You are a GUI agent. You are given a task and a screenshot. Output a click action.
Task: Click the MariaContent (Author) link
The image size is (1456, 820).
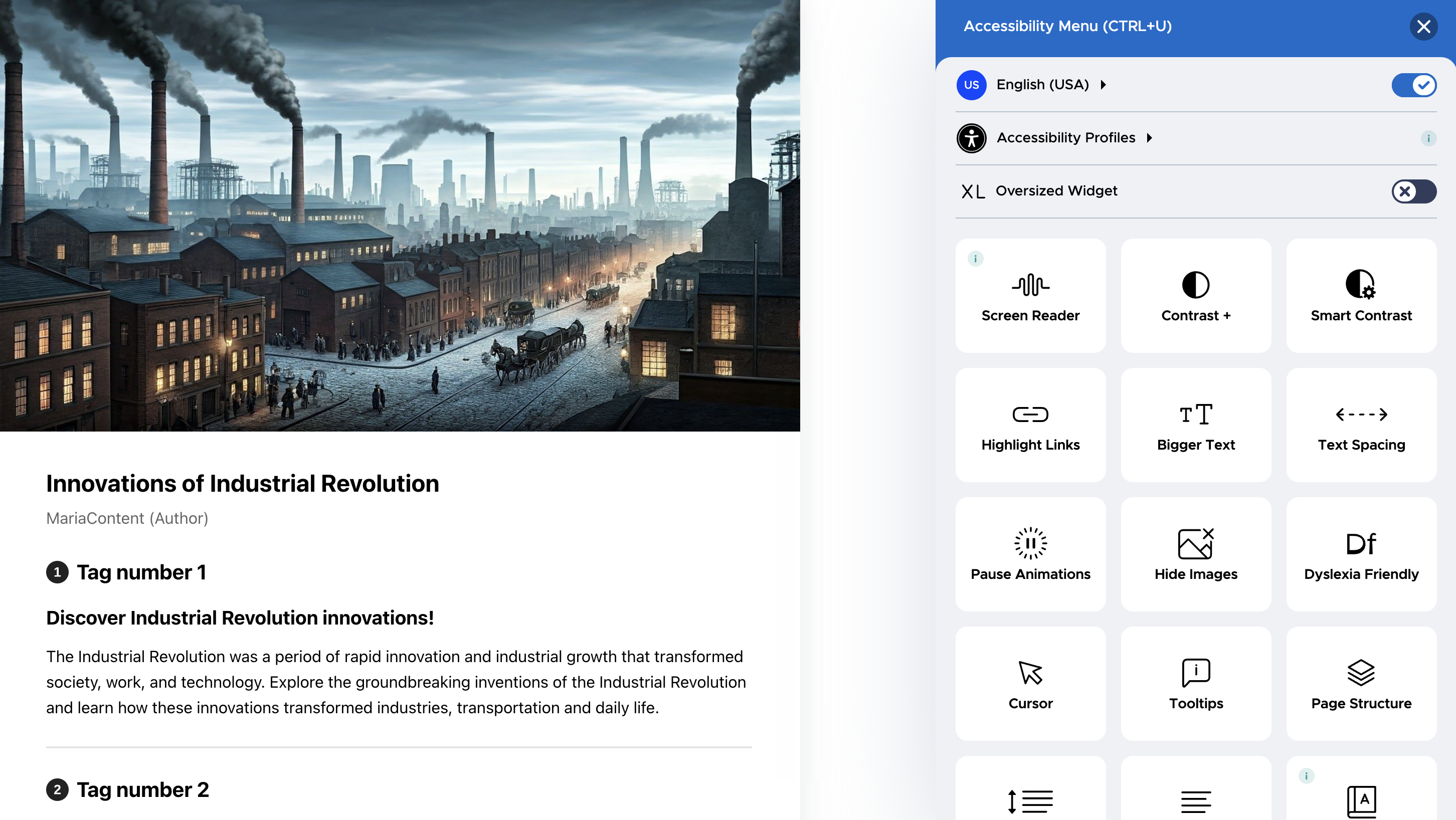click(x=127, y=518)
